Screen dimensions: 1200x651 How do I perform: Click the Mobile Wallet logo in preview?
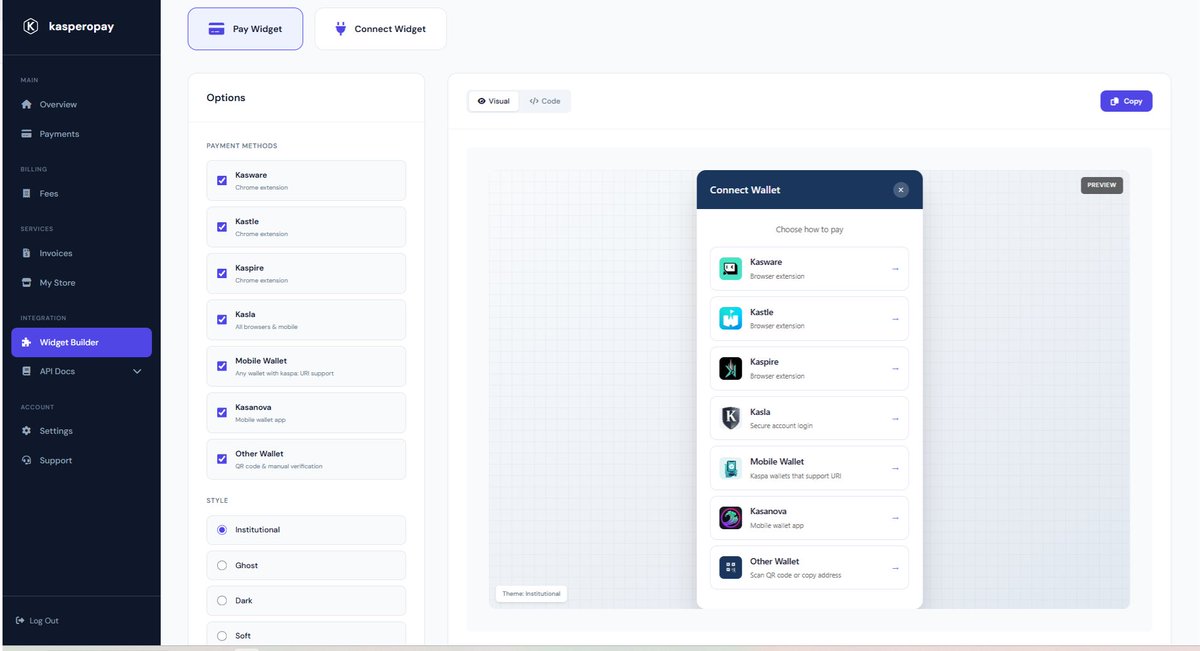point(730,468)
